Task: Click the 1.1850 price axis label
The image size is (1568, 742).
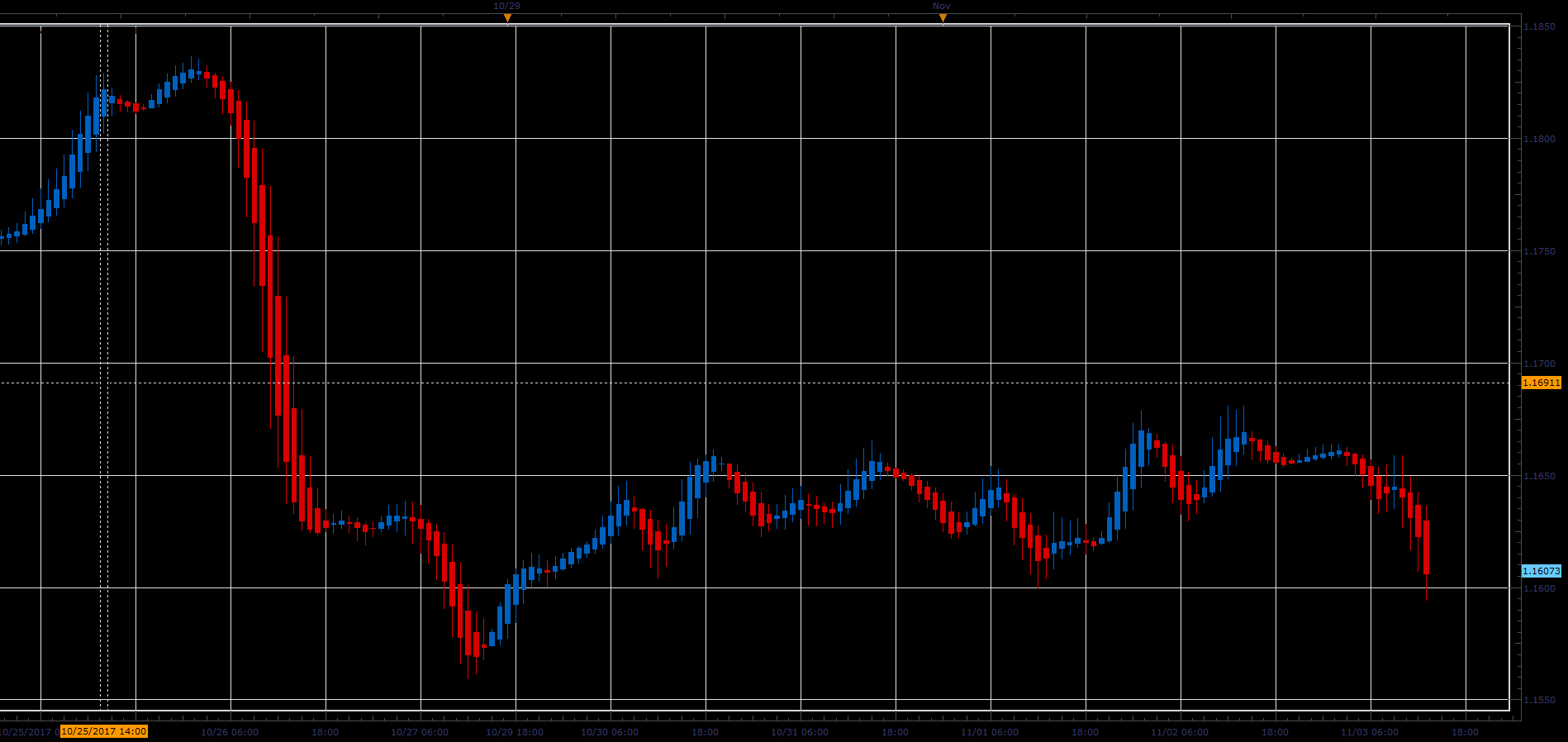Action: [1539, 26]
